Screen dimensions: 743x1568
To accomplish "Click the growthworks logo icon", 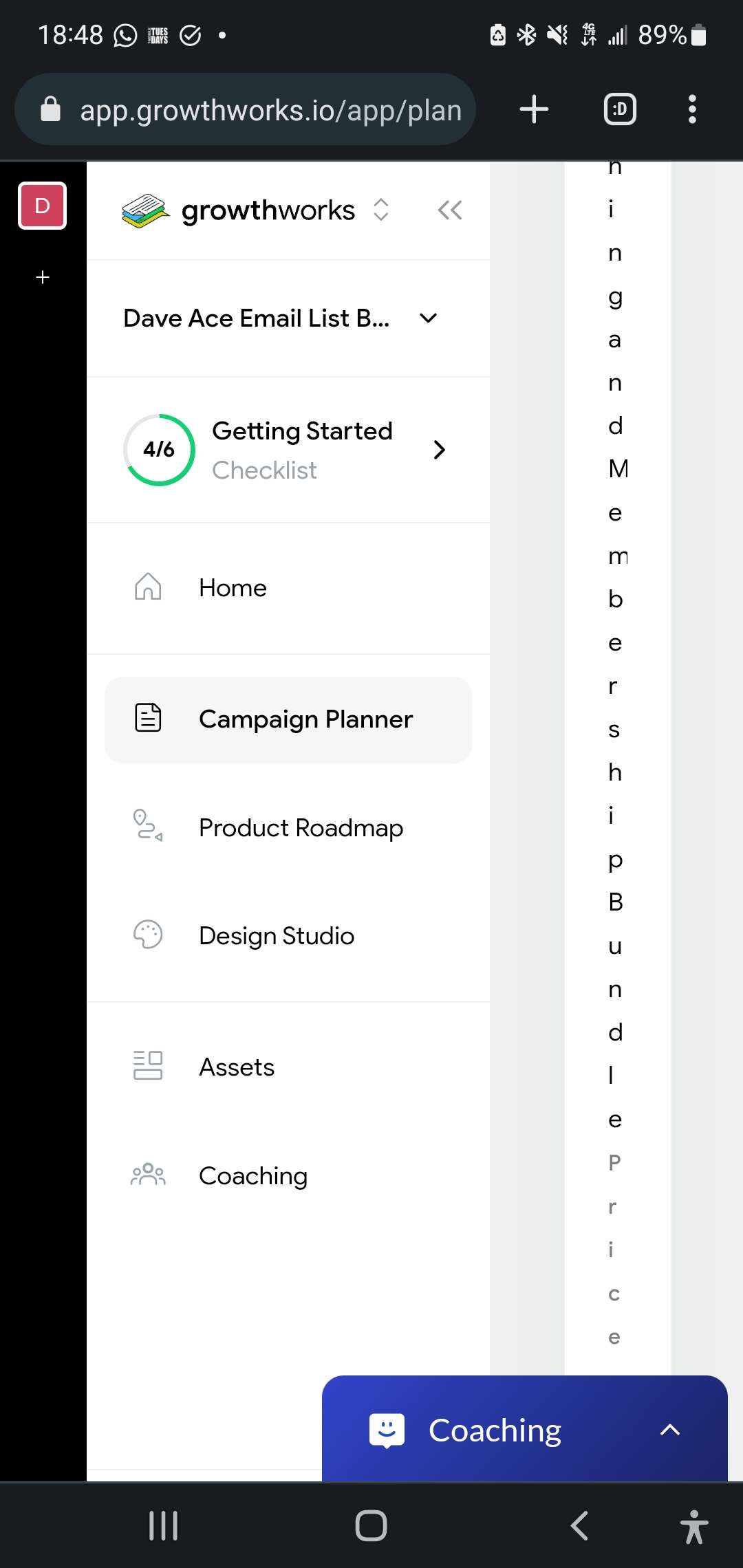I will click(x=145, y=210).
